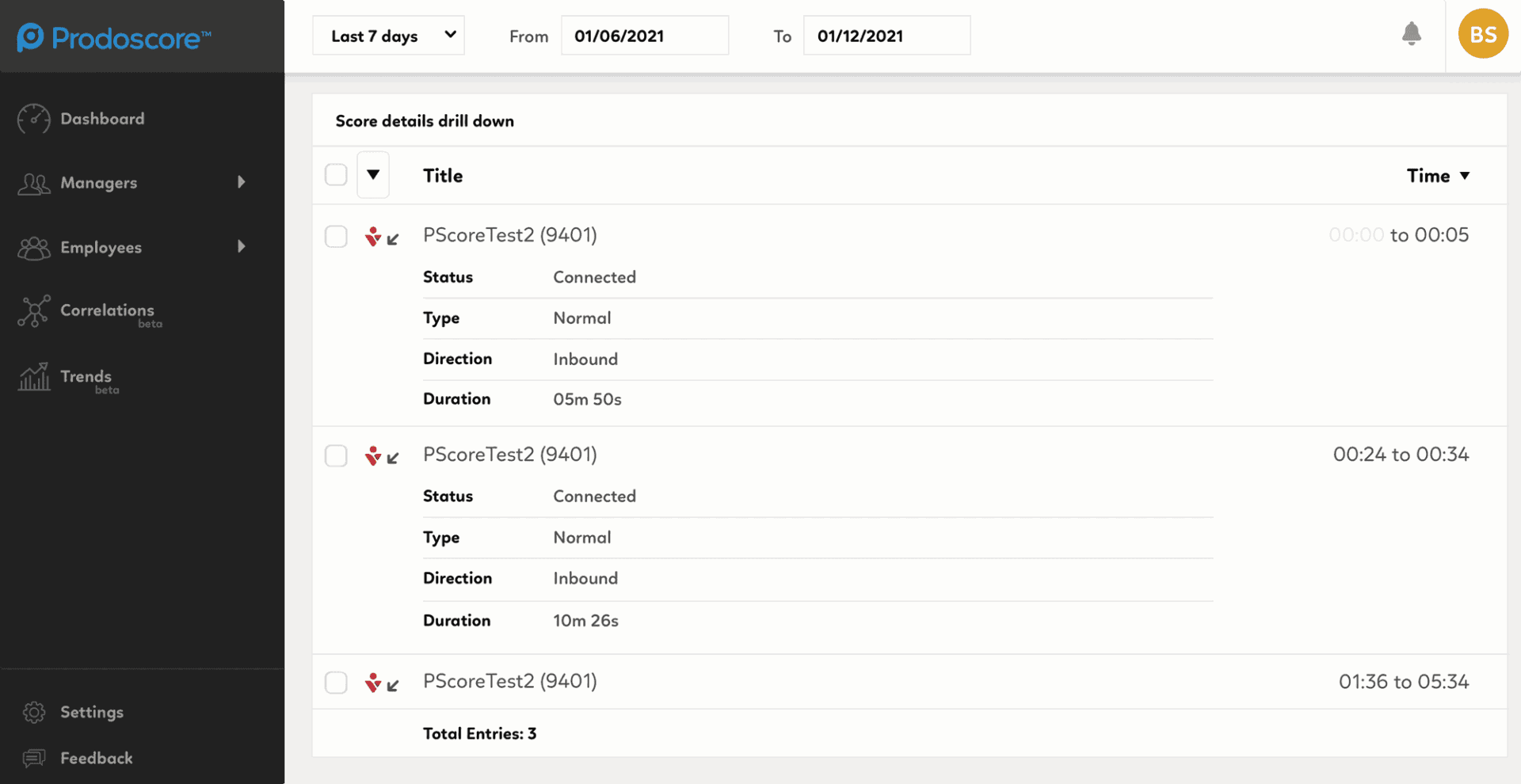This screenshot has height=784, width=1521.
Task: Select the 00:24 to 00:34 time range
Action: [x=1401, y=455]
